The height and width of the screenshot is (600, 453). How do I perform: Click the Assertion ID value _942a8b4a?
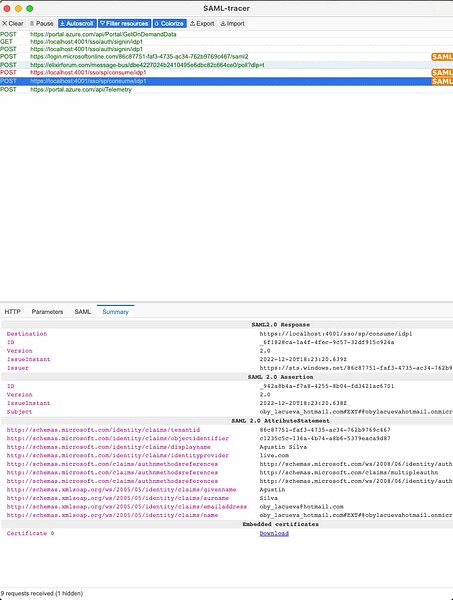pos(328,386)
